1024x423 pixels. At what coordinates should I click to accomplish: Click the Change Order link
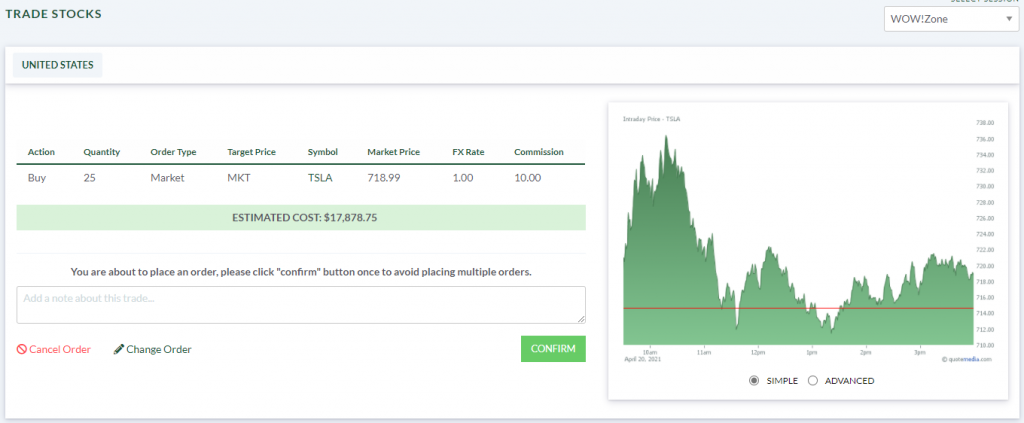tap(153, 349)
